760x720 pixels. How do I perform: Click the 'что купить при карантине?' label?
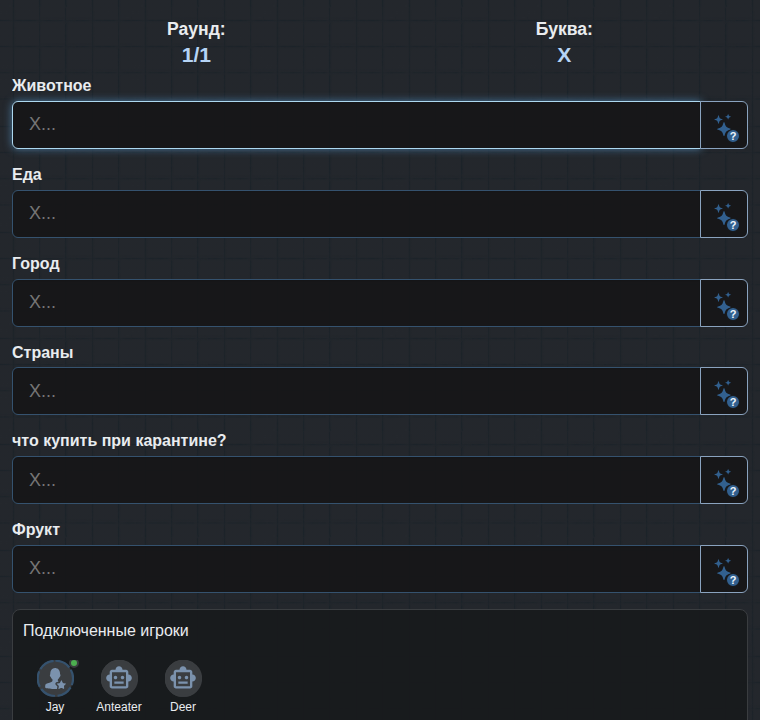point(119,441)
